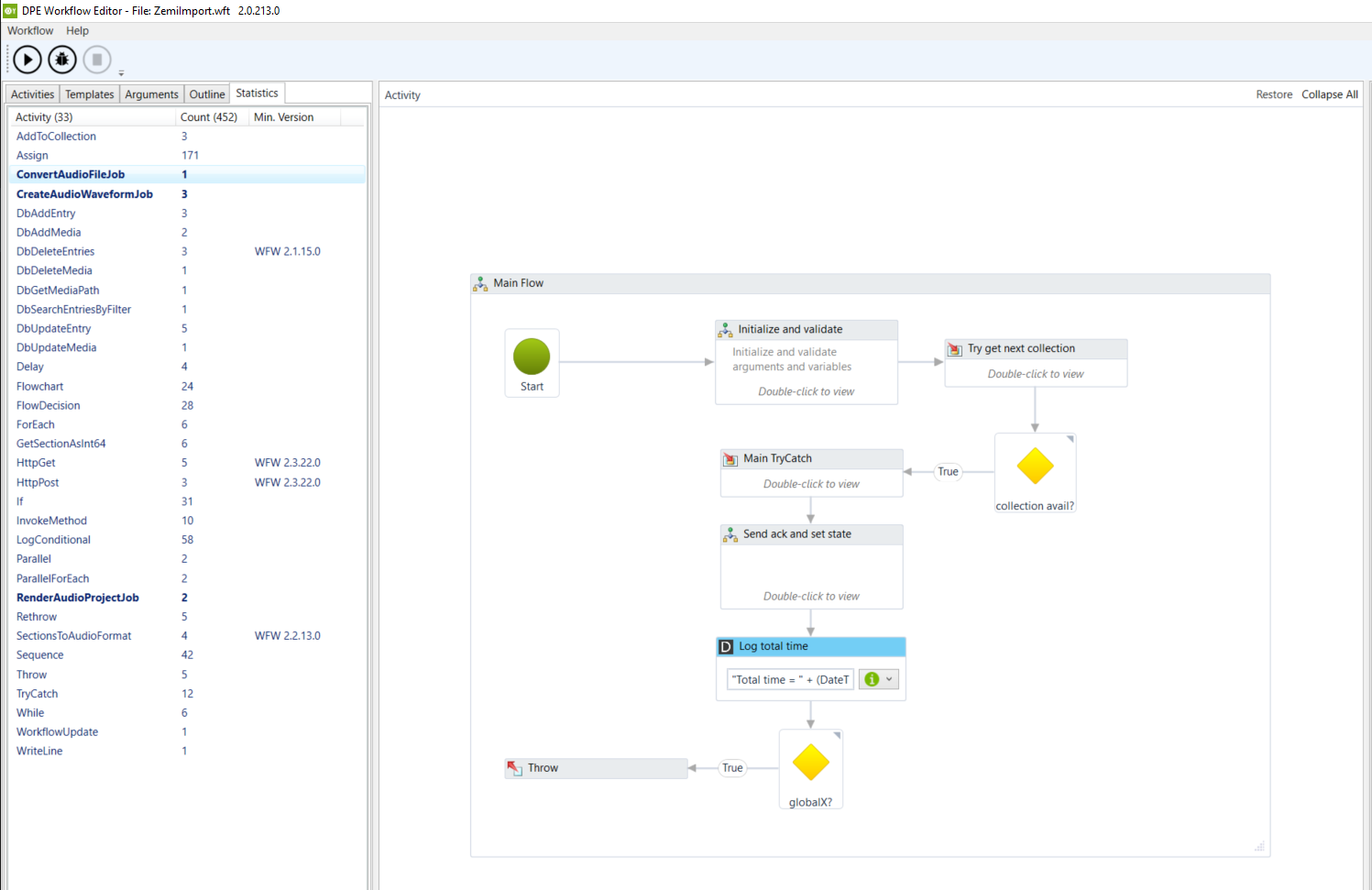The width and height of the screenshot is (1372, 890).
Task: Select the 'collection avail?' decision diamond
Action: (x=1035, y=467)
